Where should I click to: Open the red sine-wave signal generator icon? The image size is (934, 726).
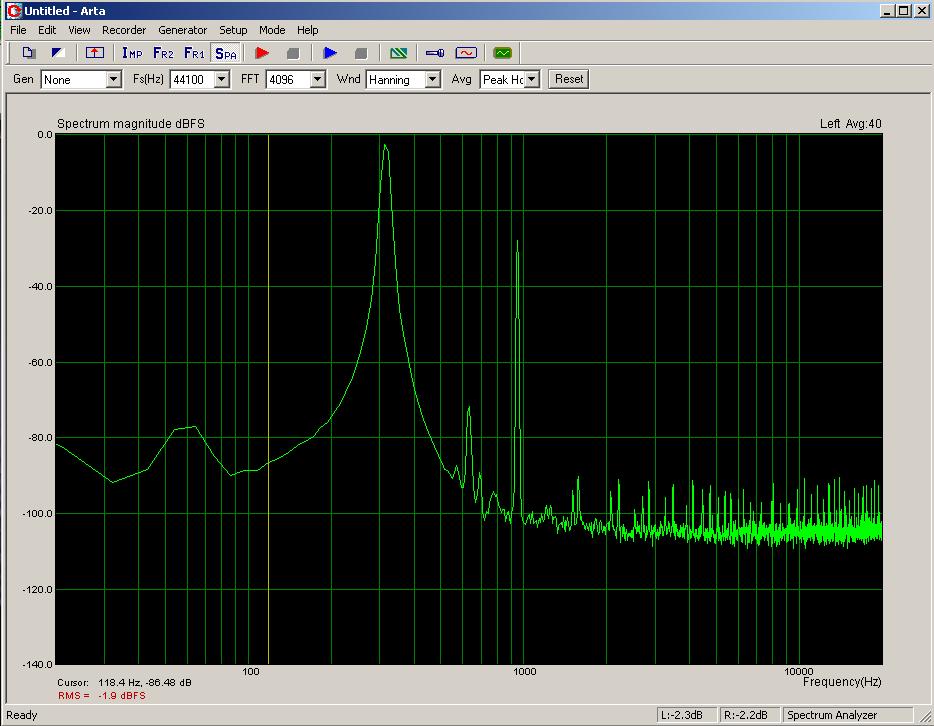pos(466,53)
